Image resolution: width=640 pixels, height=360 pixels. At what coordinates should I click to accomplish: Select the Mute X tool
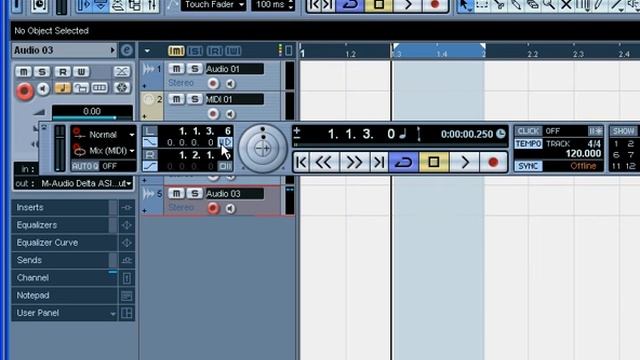[566, 5]
